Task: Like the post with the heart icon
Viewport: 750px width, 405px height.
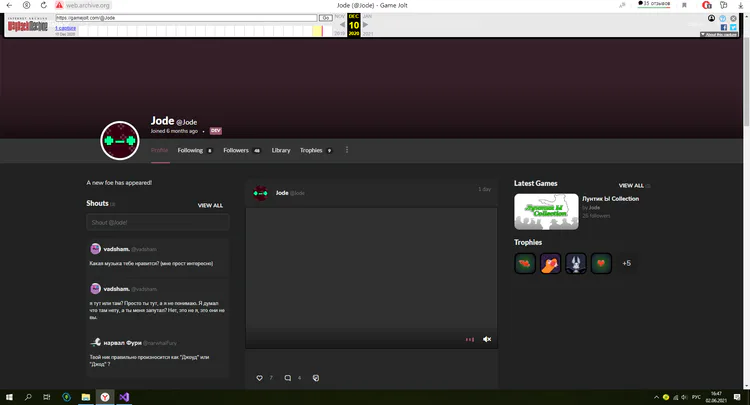Action: (259, 378)
